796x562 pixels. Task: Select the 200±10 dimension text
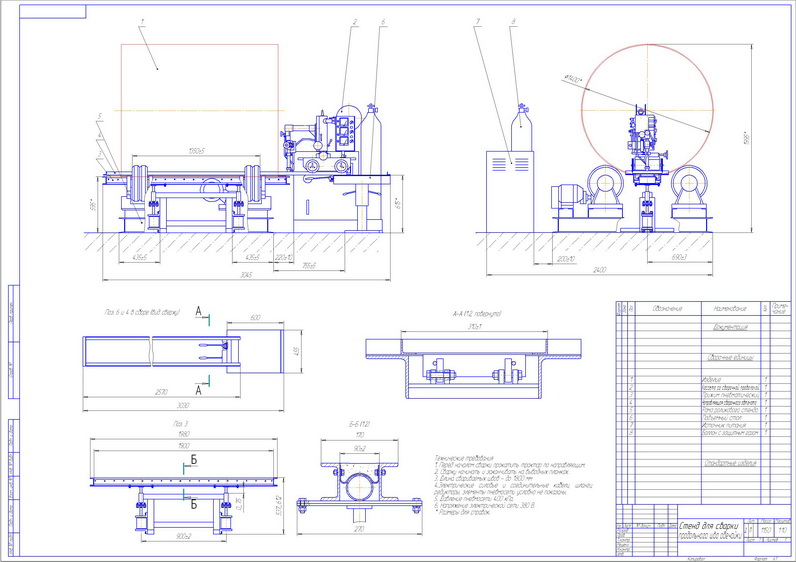(x=566, y=259)
